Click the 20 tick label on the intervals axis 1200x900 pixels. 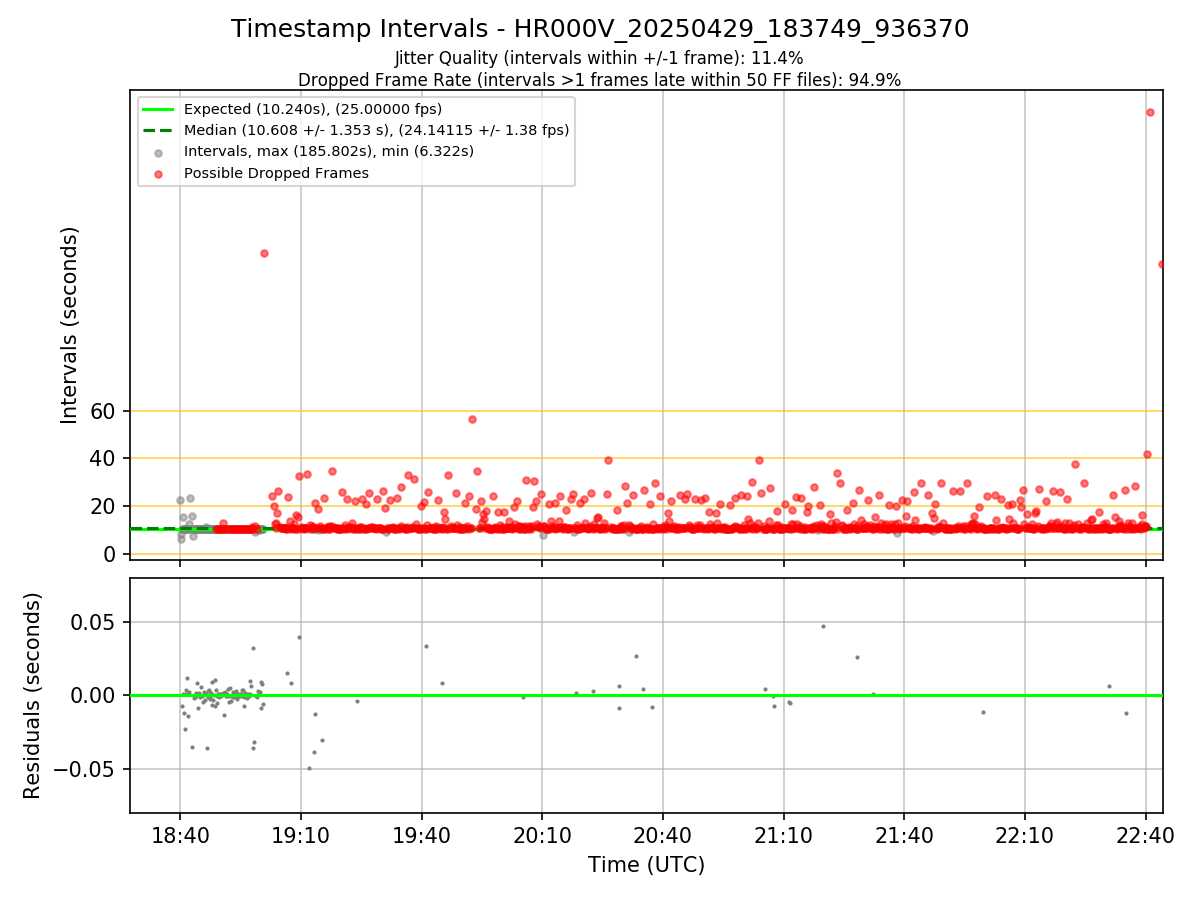[x=104, y=506]
